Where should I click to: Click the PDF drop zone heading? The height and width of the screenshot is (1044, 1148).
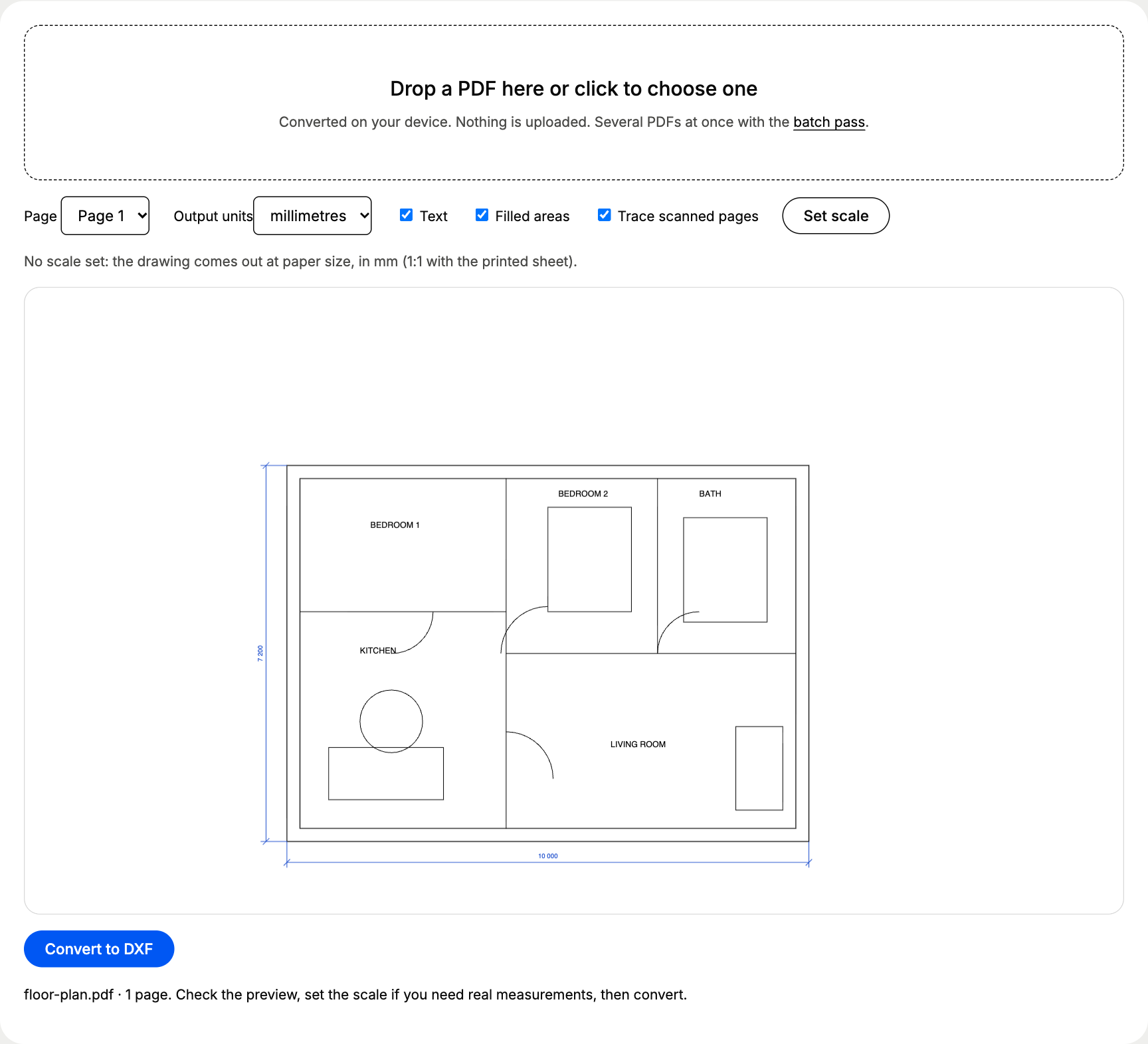(x=574, y=89)
